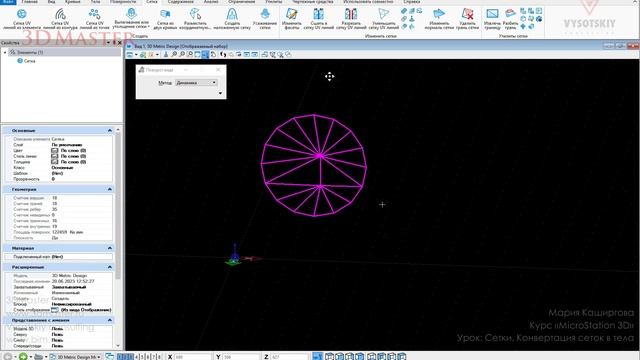640x360 pixels.
Task: Switch to the Тела ribbon tab
Action: 95,2
